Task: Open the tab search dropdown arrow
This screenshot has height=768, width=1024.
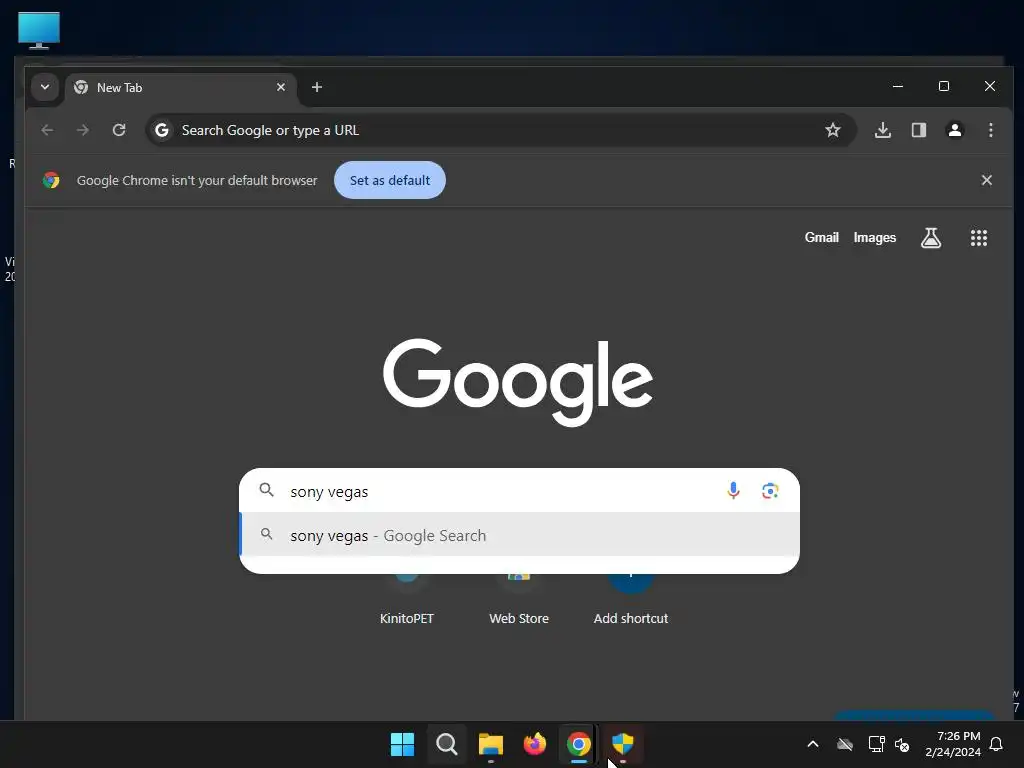Action: click(45, 87)
